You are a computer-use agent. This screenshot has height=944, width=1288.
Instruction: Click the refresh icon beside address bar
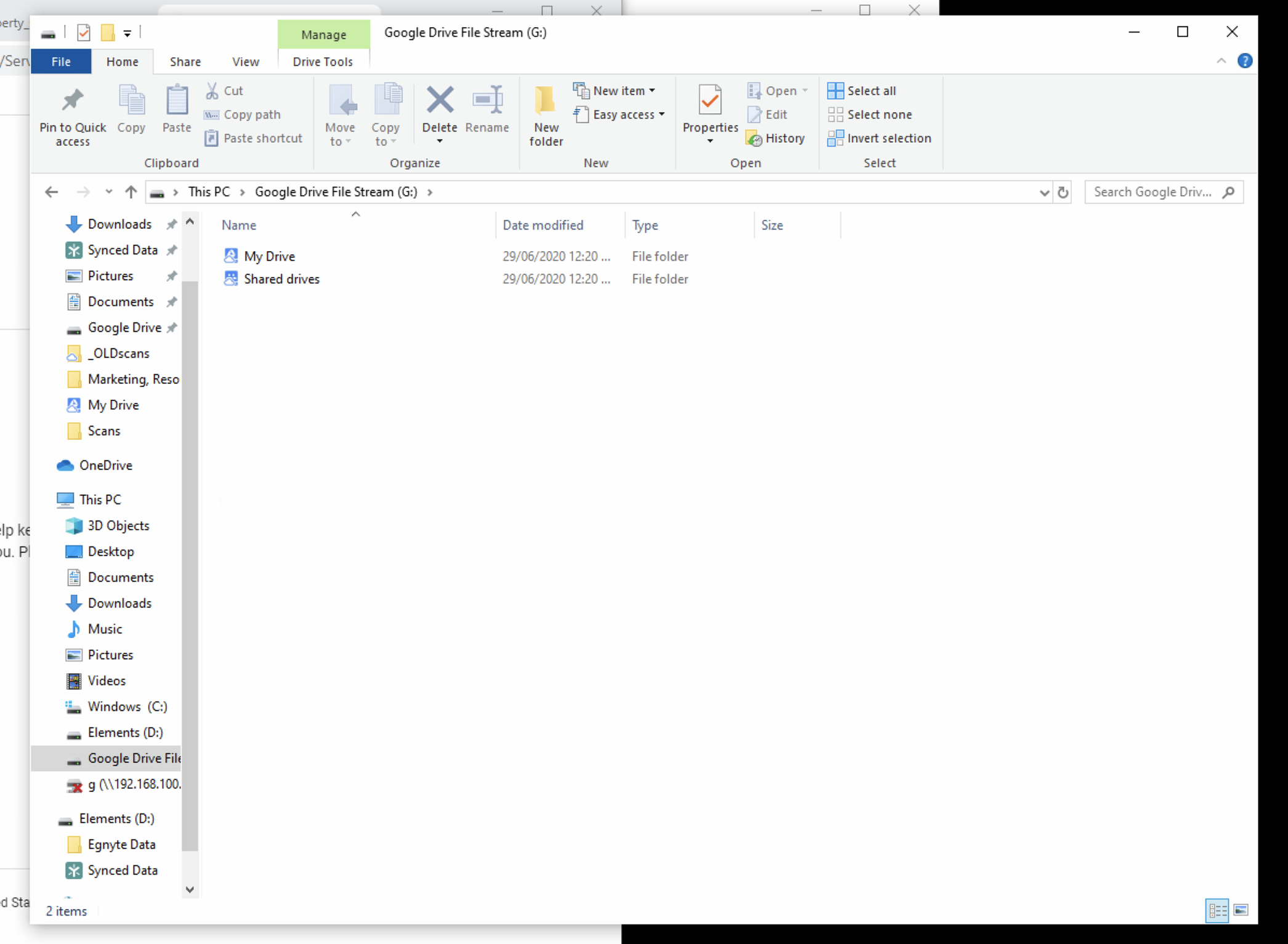pyautogui.click(x=1063, y=193)
